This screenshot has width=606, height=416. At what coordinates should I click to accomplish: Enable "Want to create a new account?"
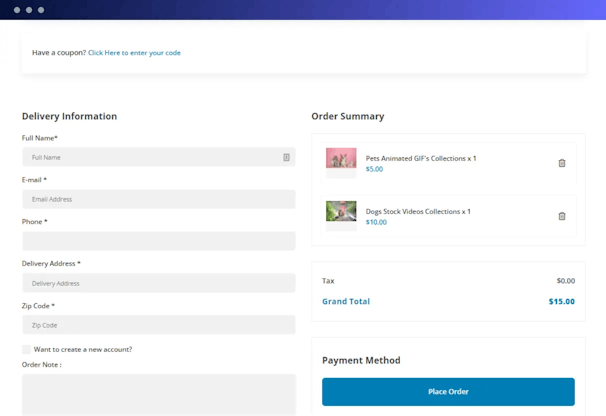pyautogui.click(x=27, y=349)
